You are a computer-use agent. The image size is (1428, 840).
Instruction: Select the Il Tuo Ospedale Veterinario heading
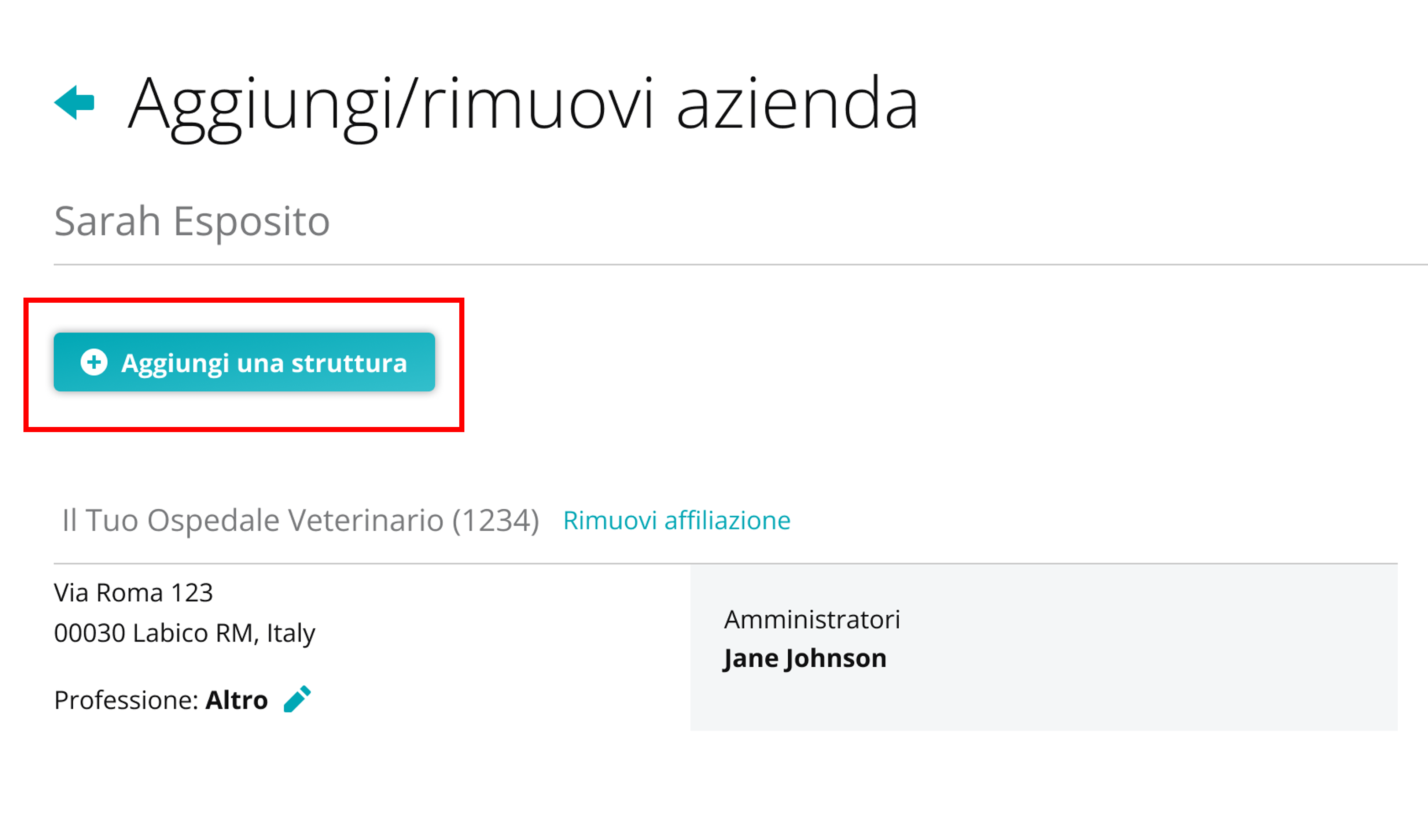pyautogui.click(x=253, y=520)
